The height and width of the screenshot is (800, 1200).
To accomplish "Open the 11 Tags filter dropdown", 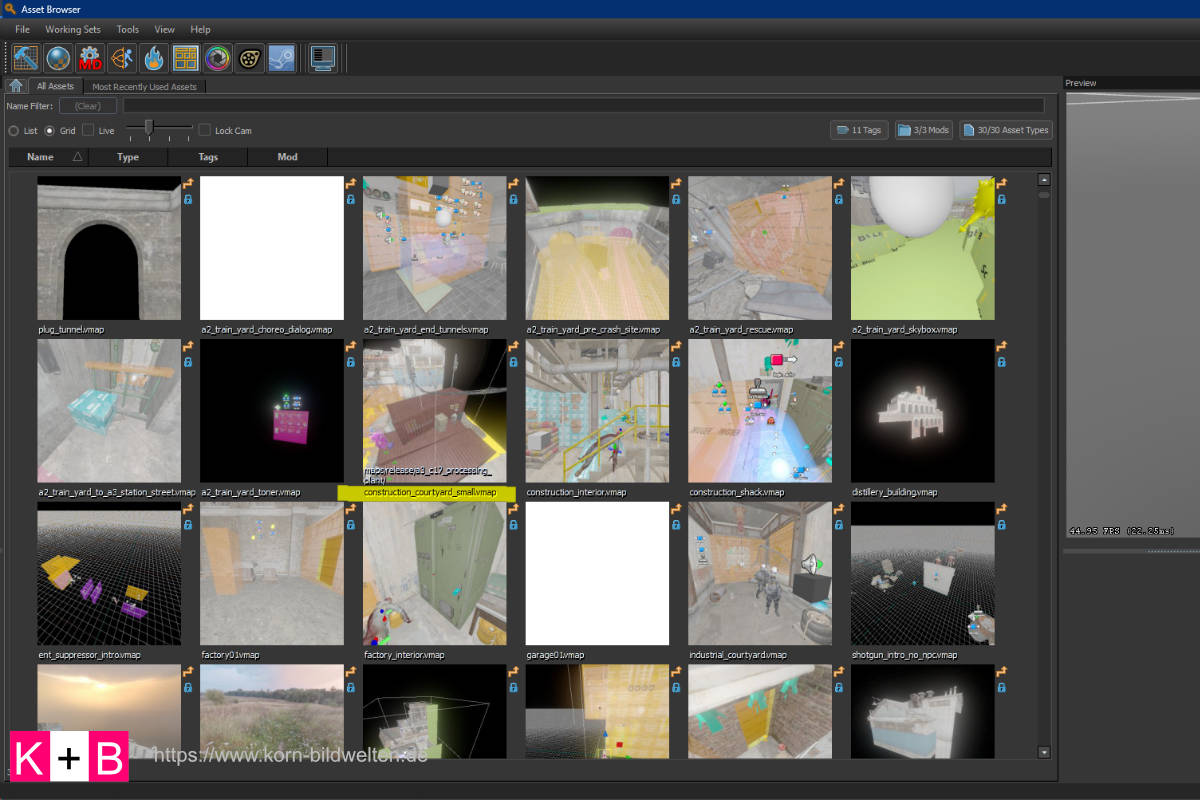I will coord(859,130).
